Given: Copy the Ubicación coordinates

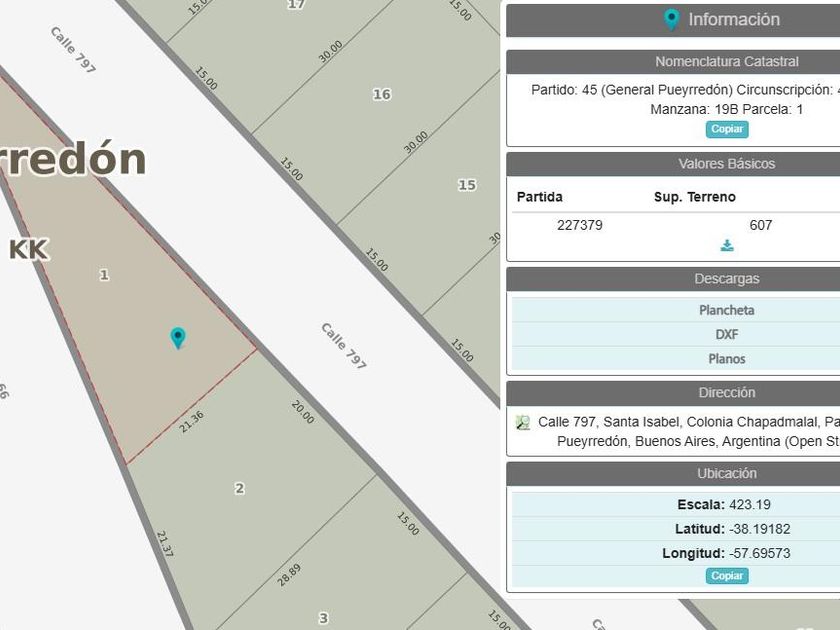Looking at the screenshot, I should coord(727,576).
